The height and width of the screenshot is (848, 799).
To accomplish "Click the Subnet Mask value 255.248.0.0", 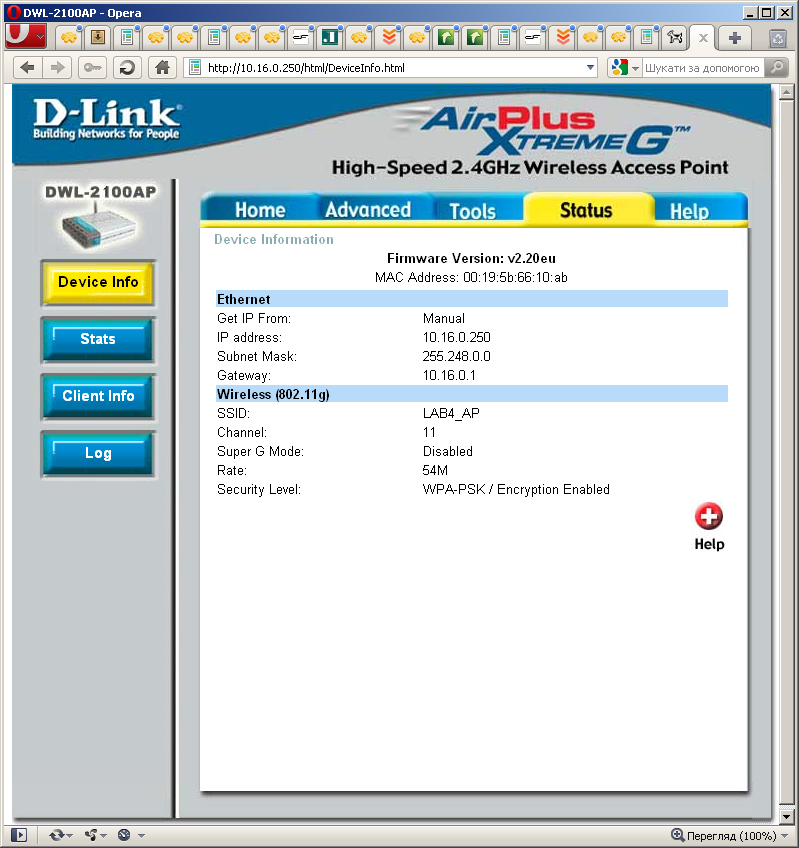I will (x=456, y=356).
